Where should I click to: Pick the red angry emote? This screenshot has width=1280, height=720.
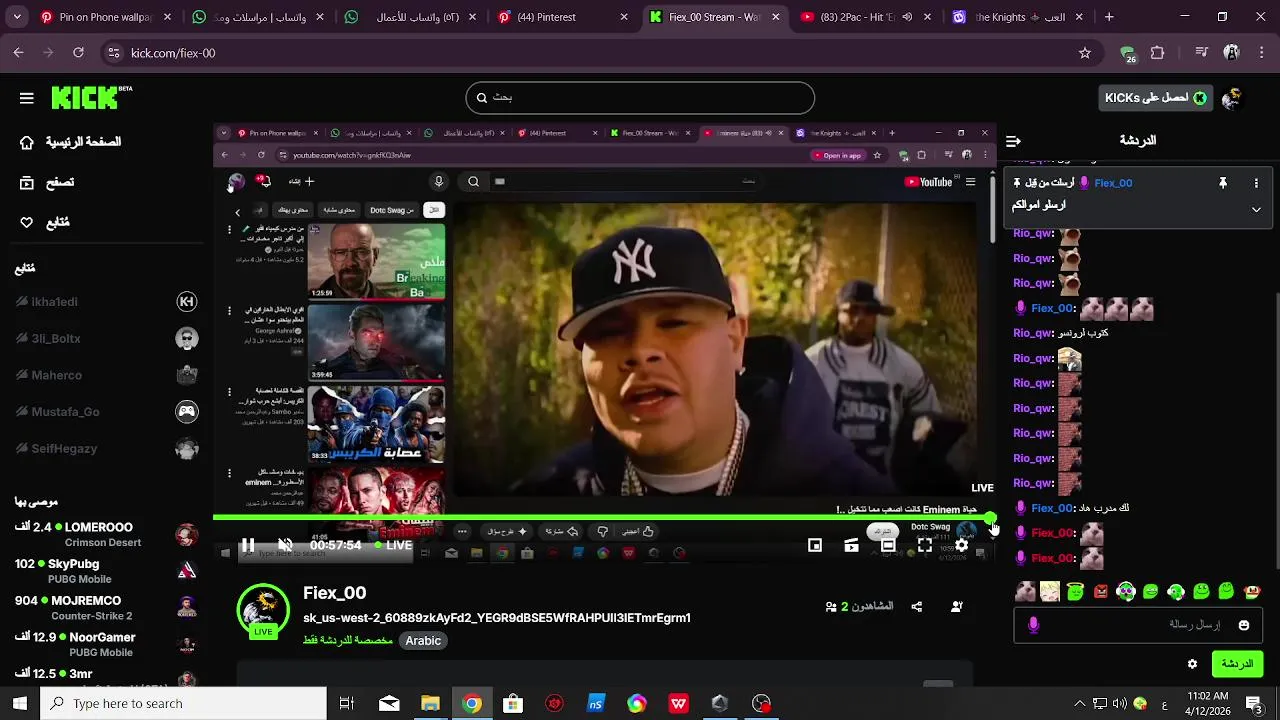[1101, 591]
